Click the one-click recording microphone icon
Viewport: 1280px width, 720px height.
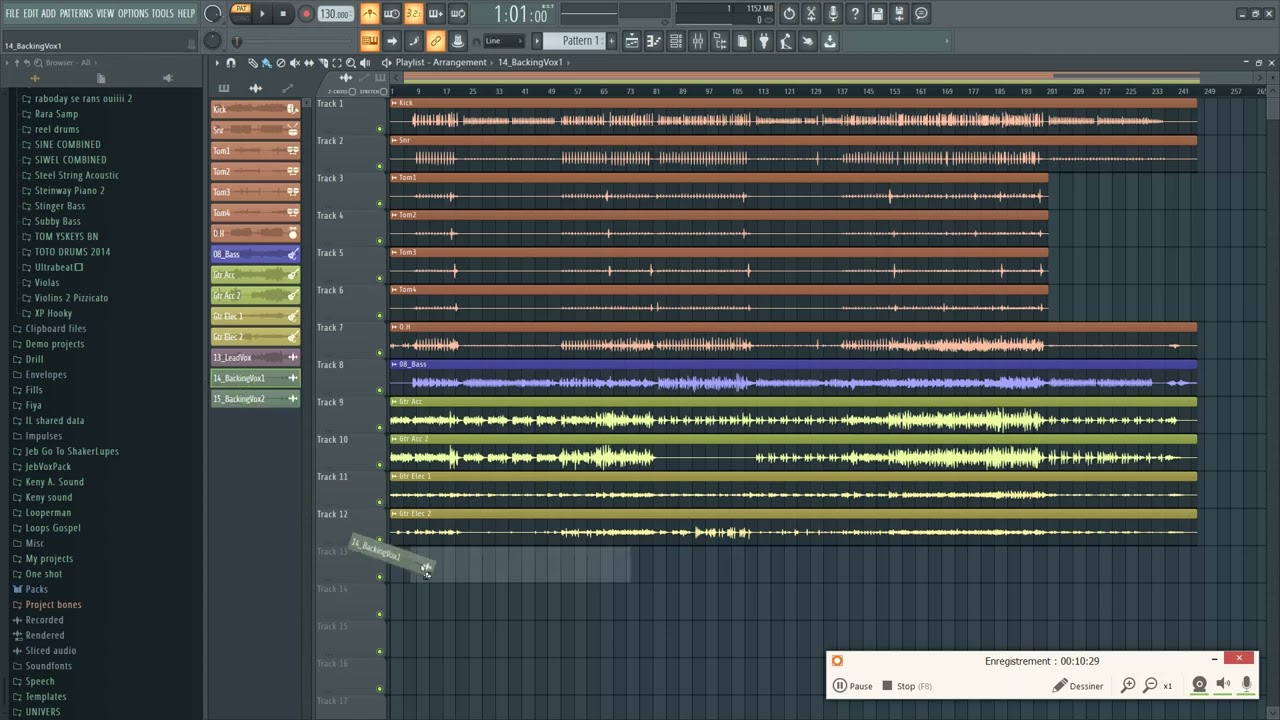[833, 14]
